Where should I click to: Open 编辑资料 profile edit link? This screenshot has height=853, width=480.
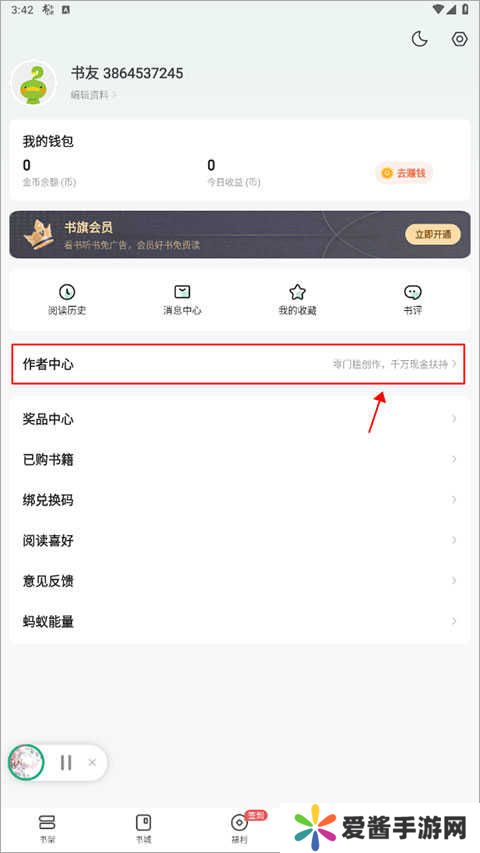(94, 95)
